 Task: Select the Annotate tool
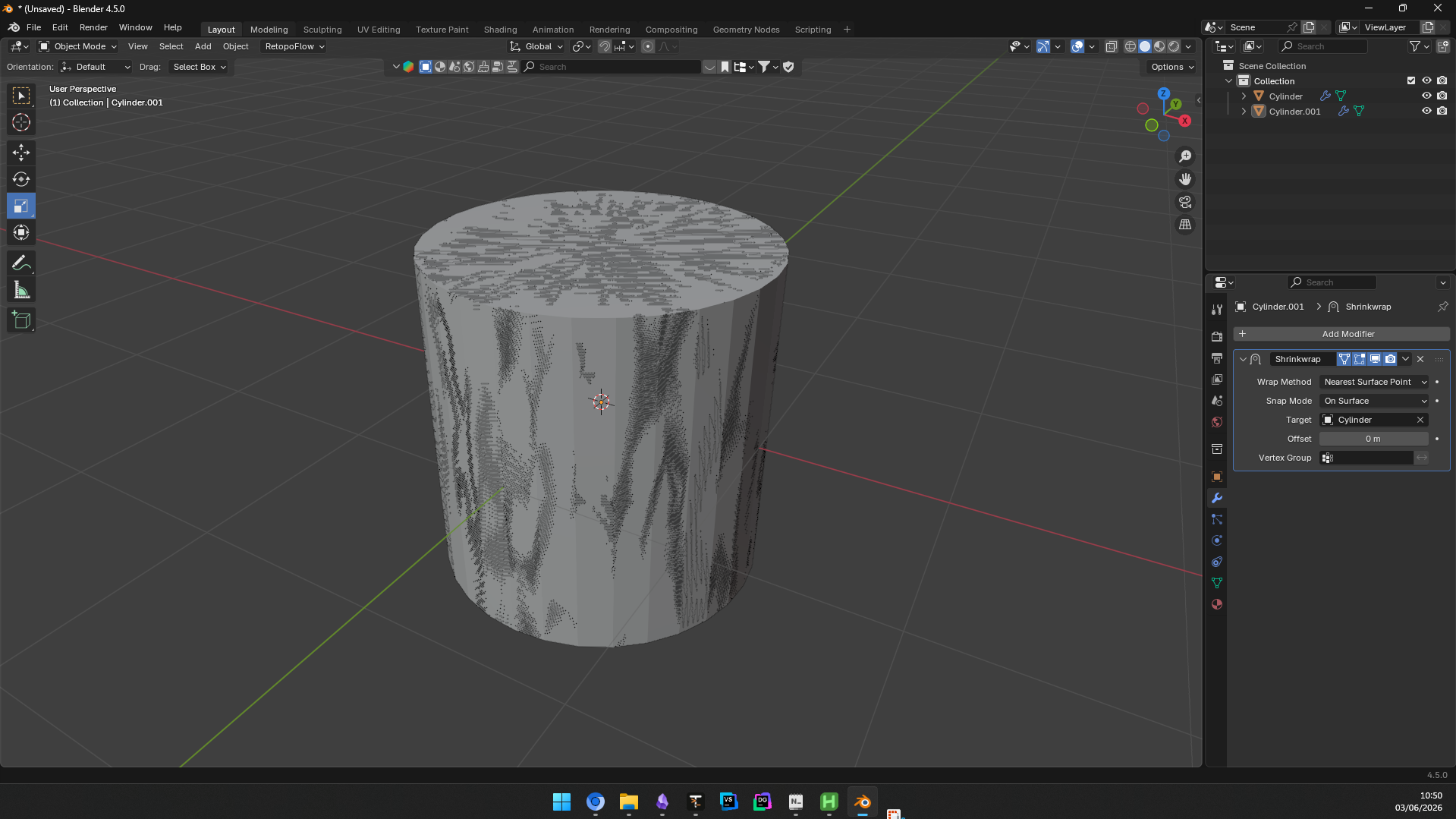pyautogui.click(x=21, y=263)
